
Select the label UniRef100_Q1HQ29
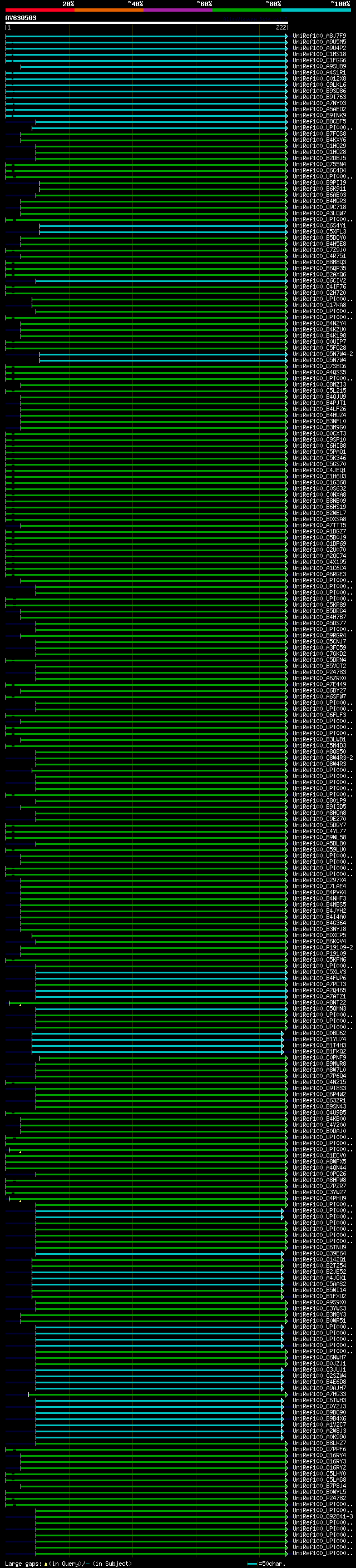[x=319, y=146]
